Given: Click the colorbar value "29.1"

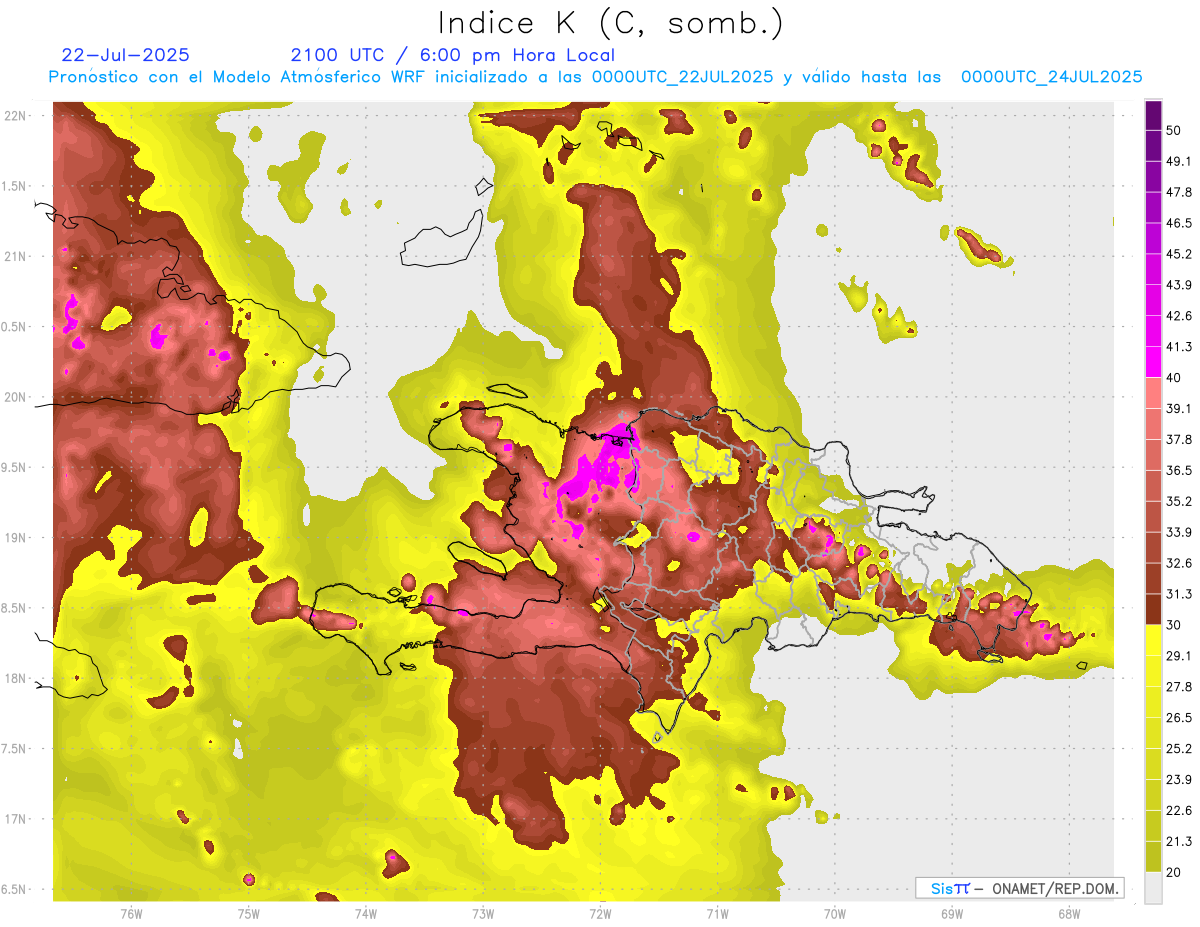Looking at the screenshot, I should click(1179, 656).
